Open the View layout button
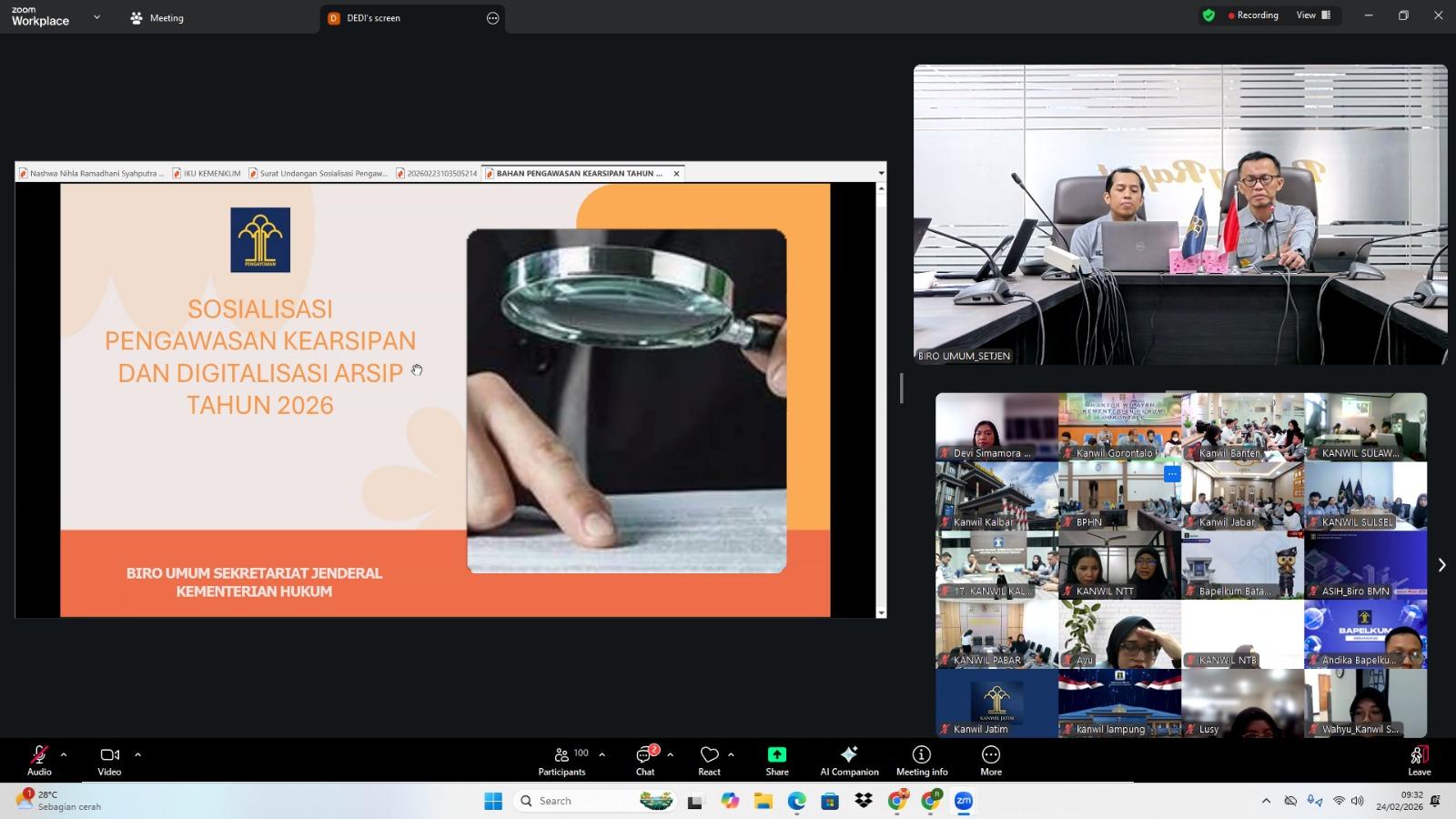 pyautogui.click(x=1313, y=15)
